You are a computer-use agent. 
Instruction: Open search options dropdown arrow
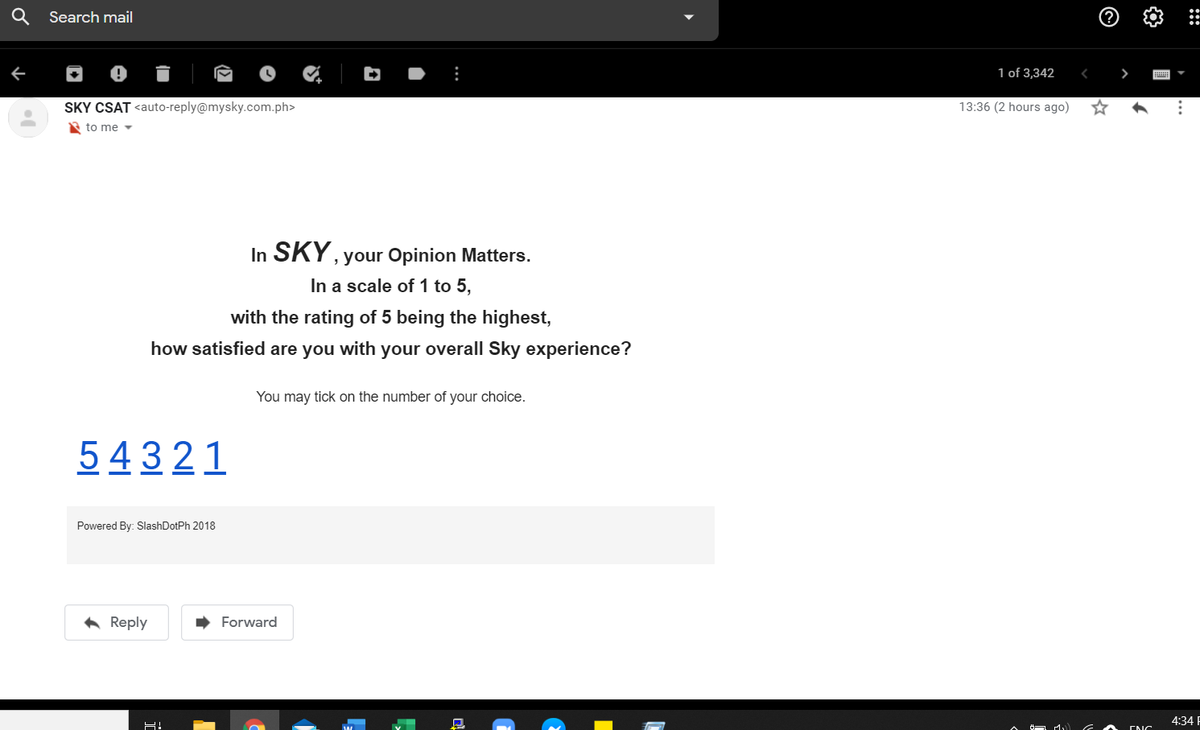(687, 17)
